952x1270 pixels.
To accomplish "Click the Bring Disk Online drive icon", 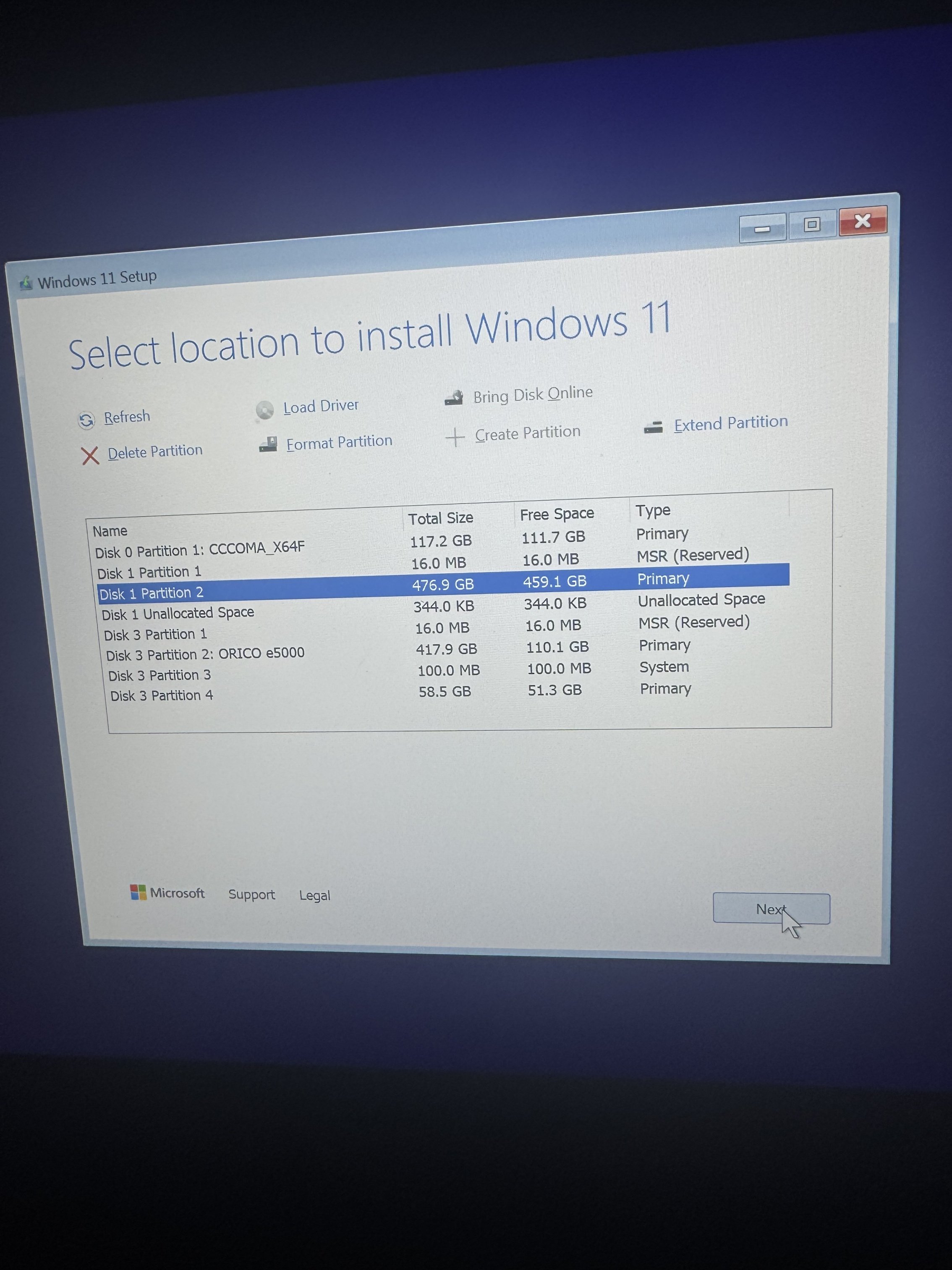I will [454, 397].
